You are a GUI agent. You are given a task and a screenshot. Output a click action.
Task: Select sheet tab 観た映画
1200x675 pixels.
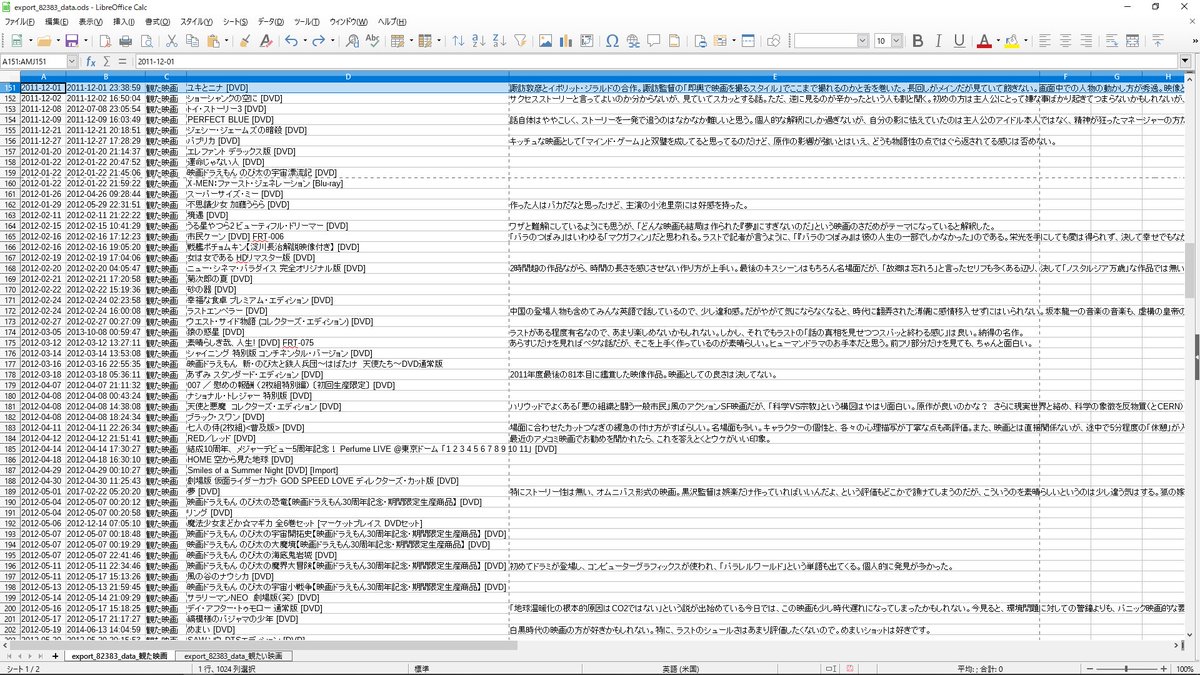[119, 656]
